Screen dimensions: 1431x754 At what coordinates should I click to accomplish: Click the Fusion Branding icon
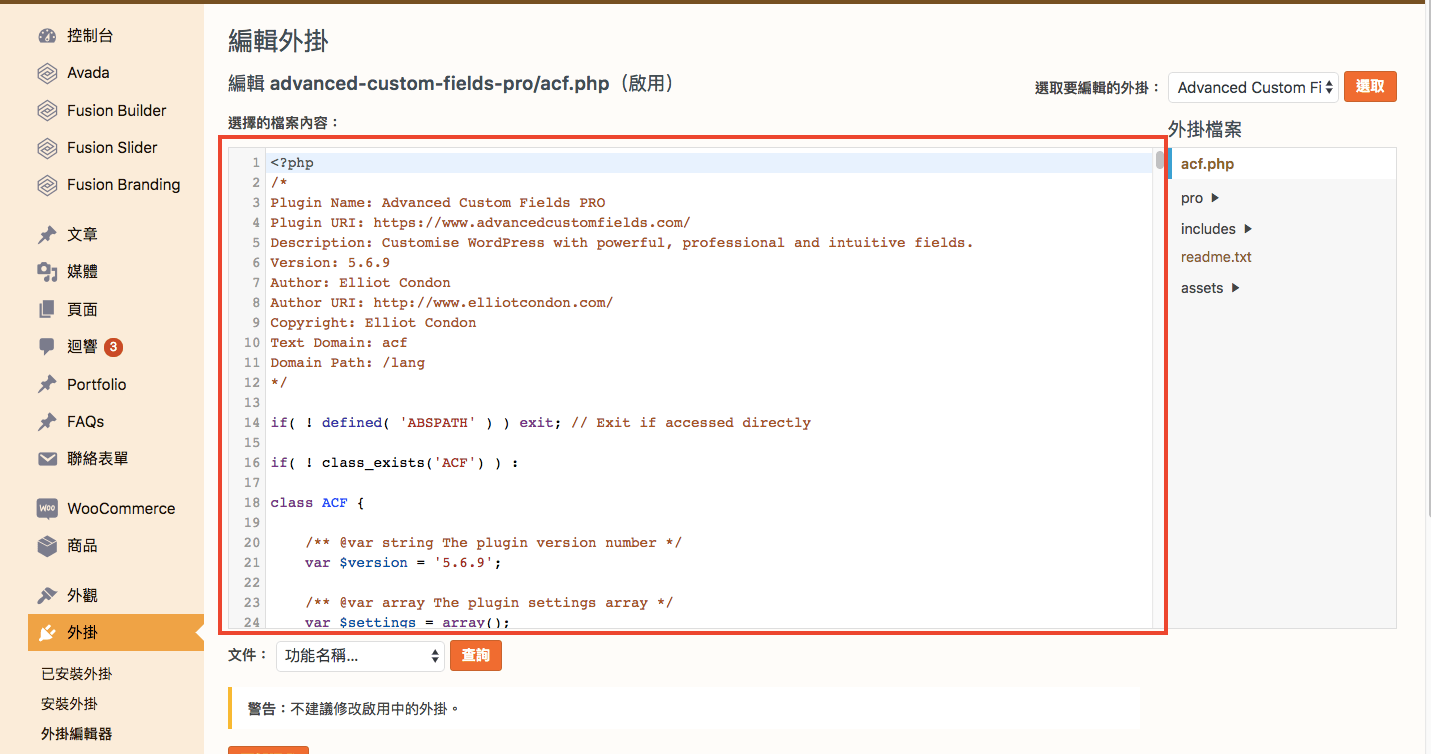point(47,185)
